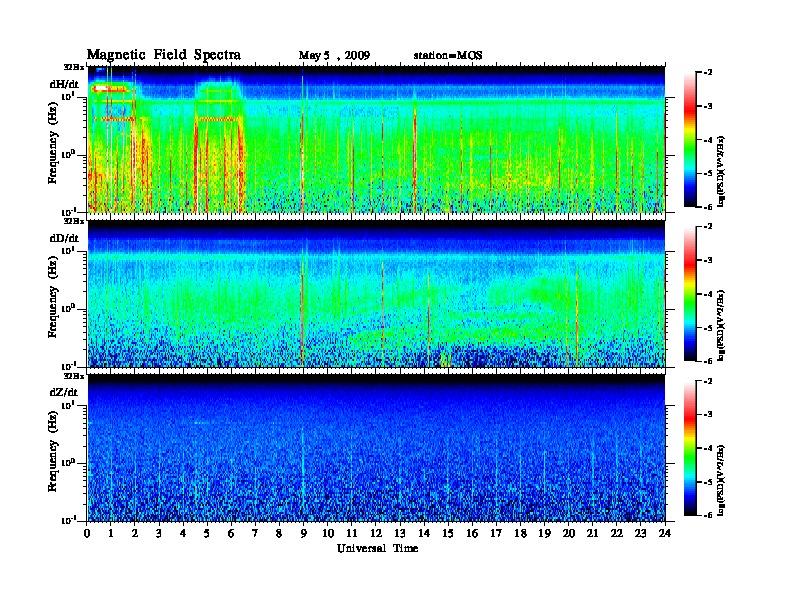
Task: Click hour tick label "7" on time axis
Action: coord(256,533)
